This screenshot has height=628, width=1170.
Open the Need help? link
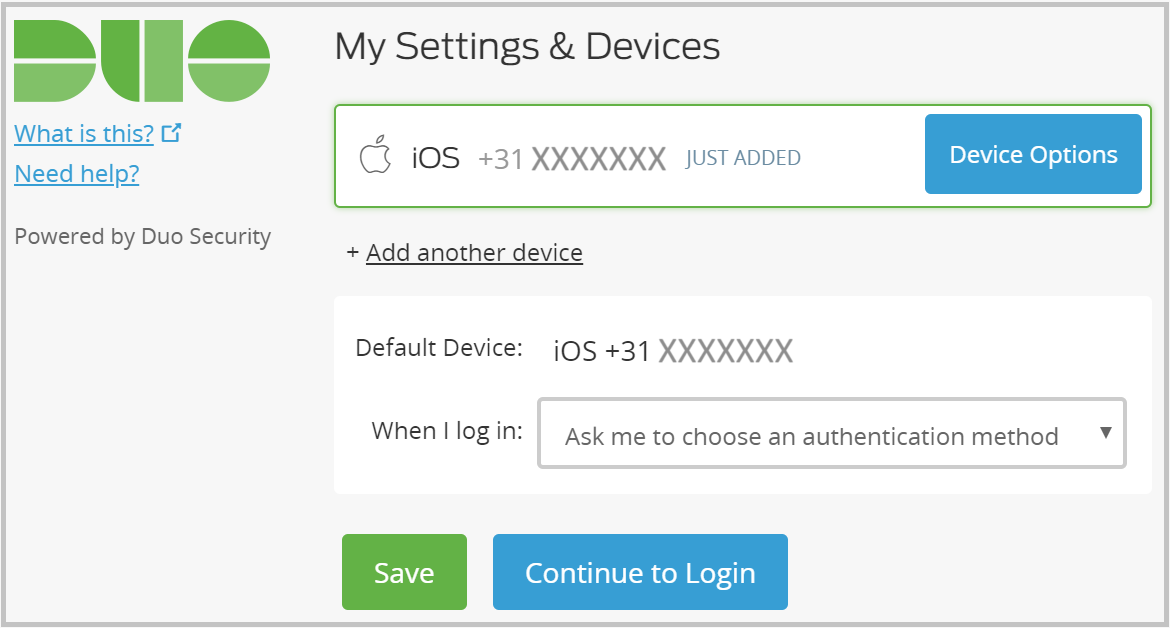click(76, 174)
